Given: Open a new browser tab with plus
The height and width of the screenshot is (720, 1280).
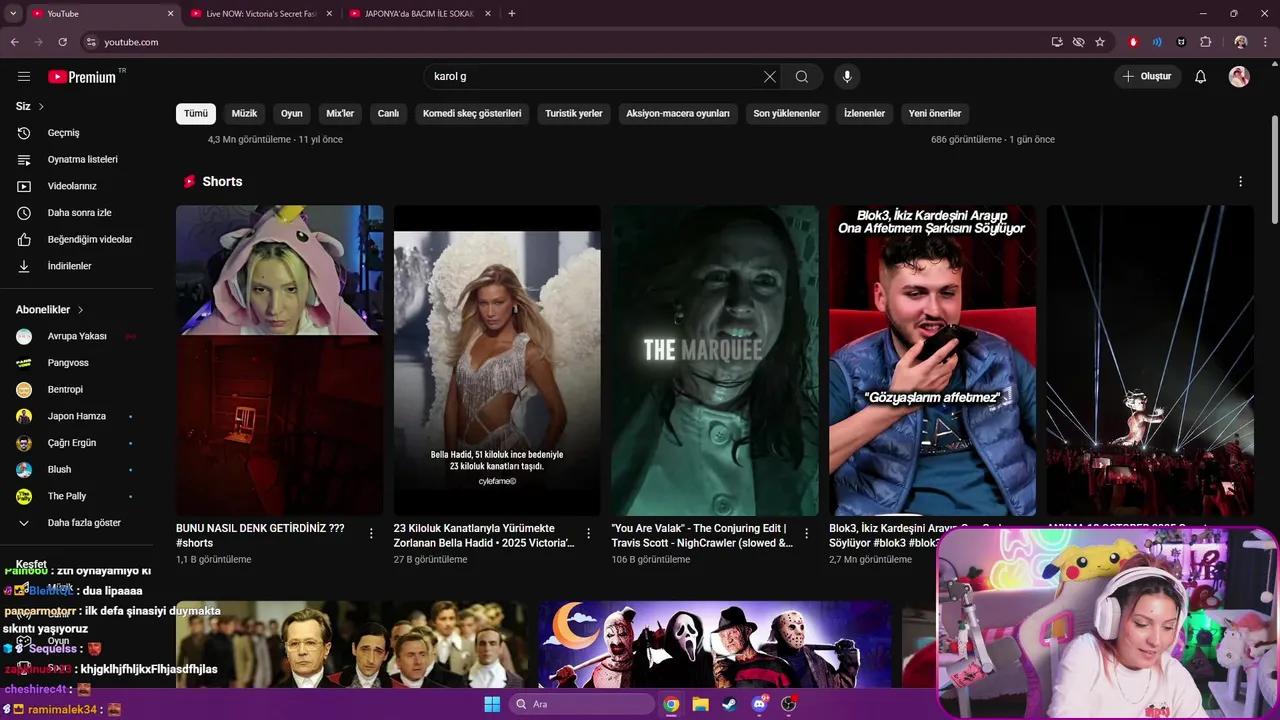Looking at the screenshot, I should (512, 14).
